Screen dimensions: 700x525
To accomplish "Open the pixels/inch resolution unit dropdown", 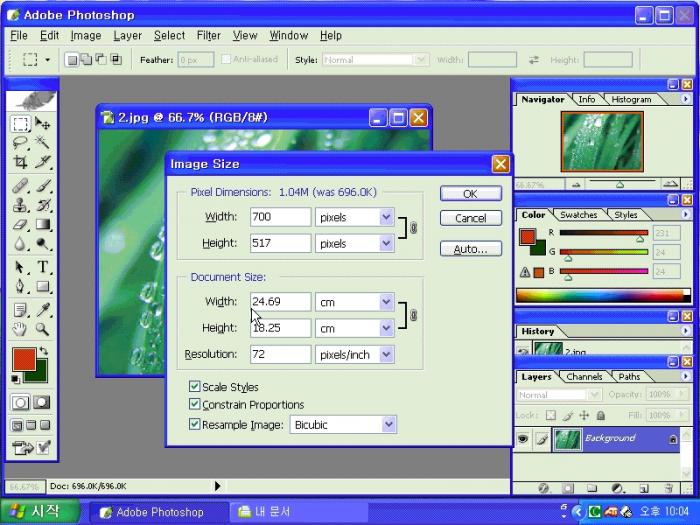I will [355, 354].
